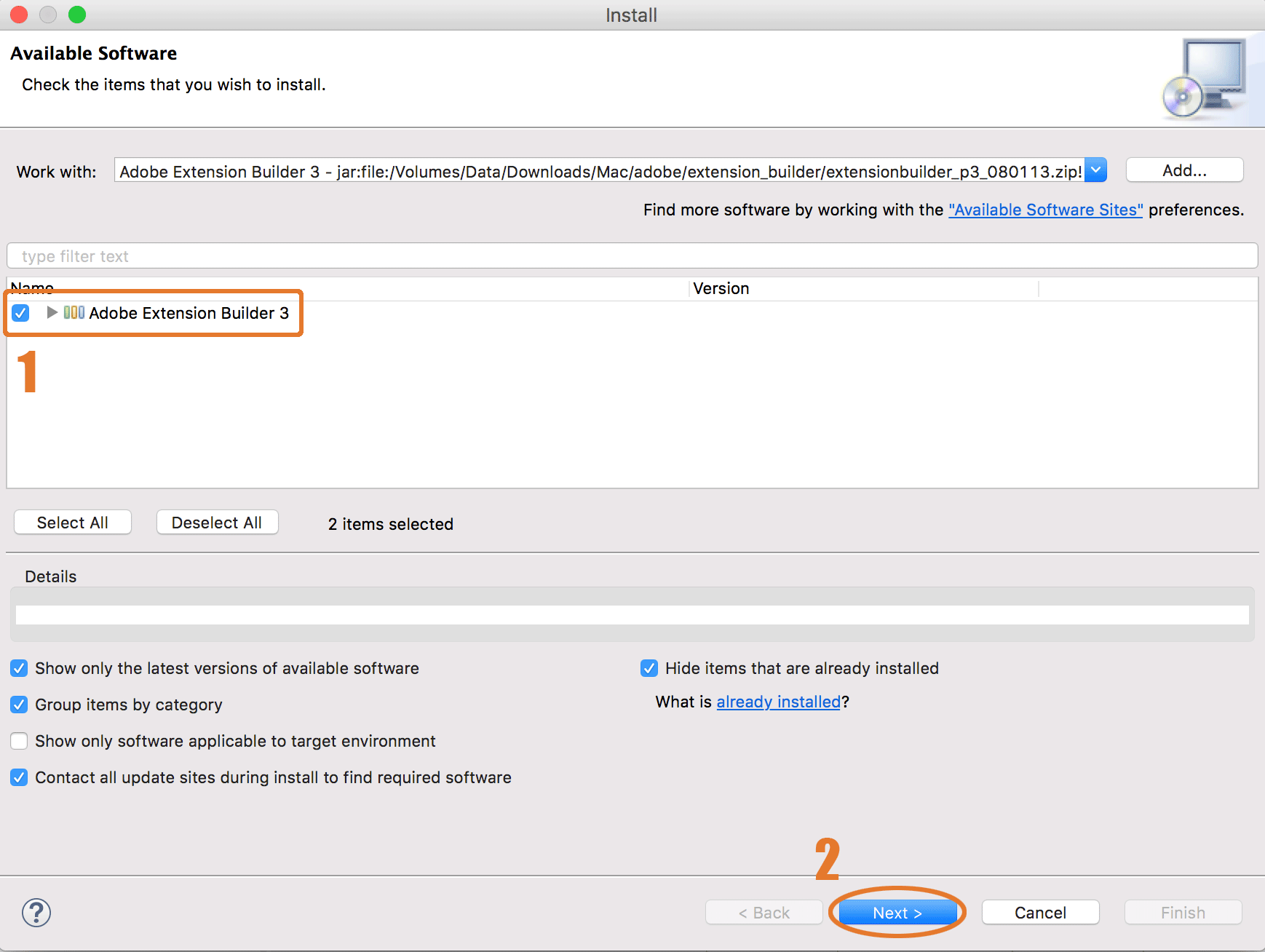The image size is (1265, 952).
Task: Toggle the Adobe Extension Builder 3 checkbox
Action: [20, 313]
